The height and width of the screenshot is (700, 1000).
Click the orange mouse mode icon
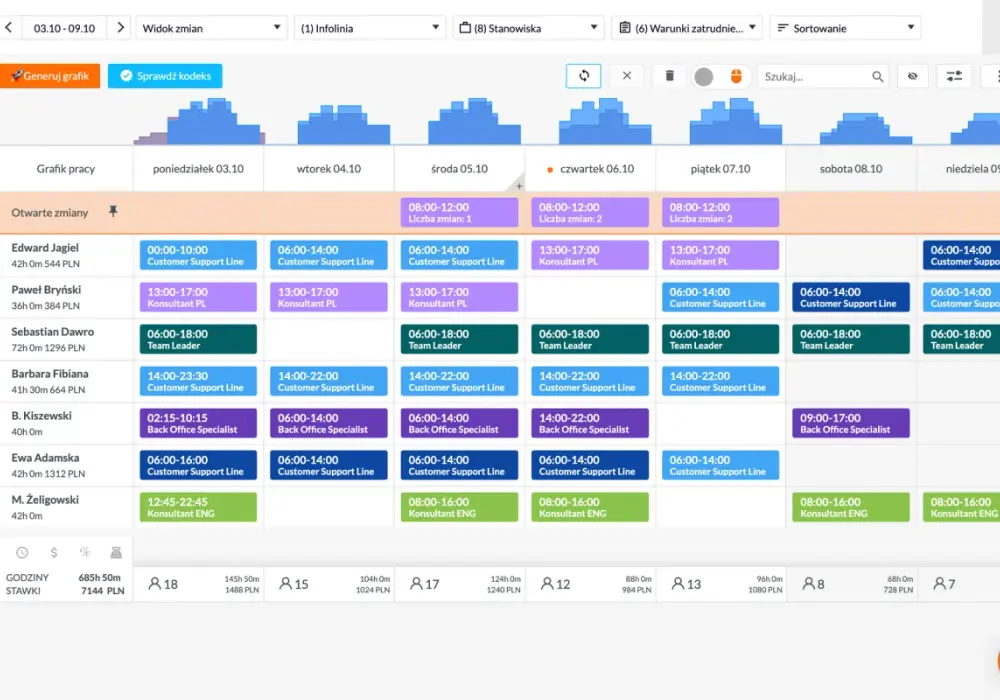point(736,77)
